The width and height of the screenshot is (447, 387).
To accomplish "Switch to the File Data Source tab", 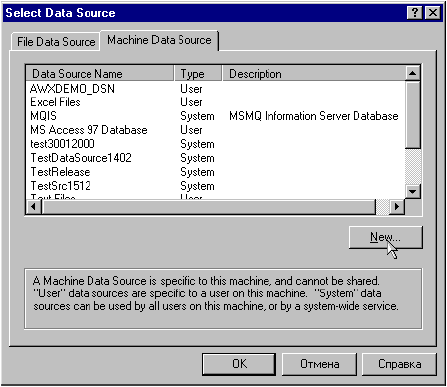I will 56,42.
